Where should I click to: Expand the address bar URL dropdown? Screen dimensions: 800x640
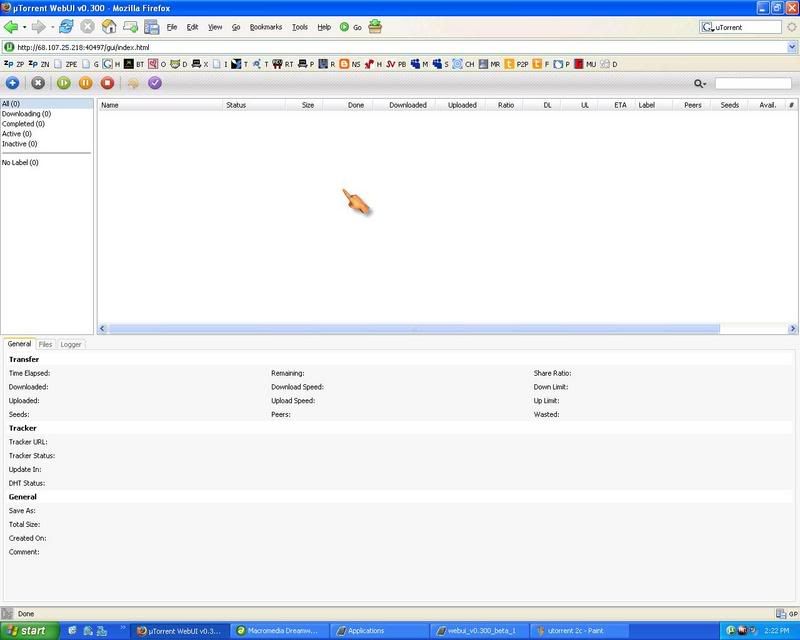pos(792,47)
